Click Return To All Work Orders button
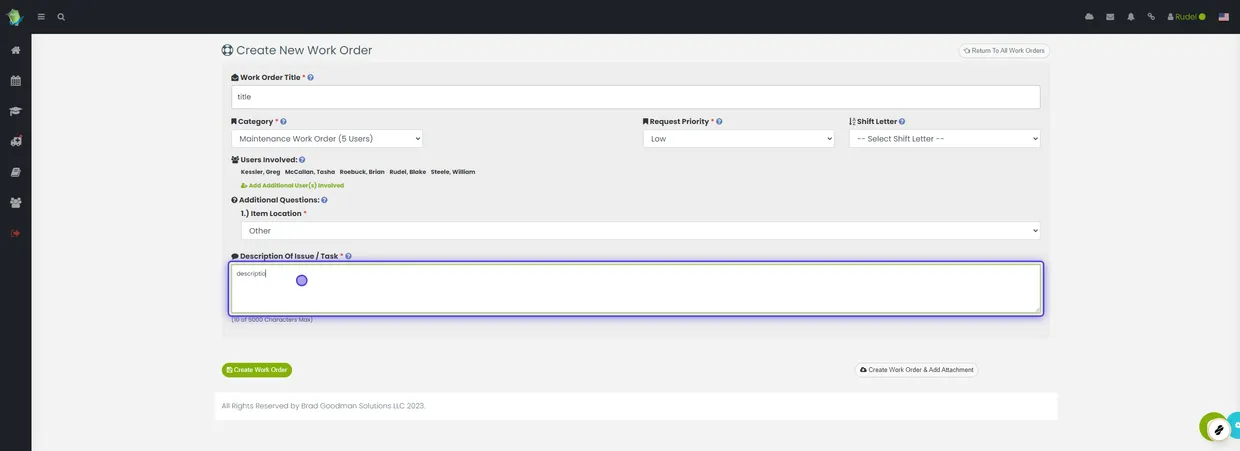The image size is (1240, 451). coord(1004,50)
